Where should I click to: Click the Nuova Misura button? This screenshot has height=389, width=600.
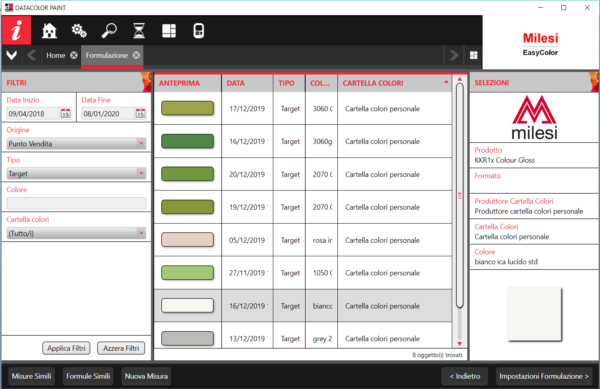coord(146,376)
